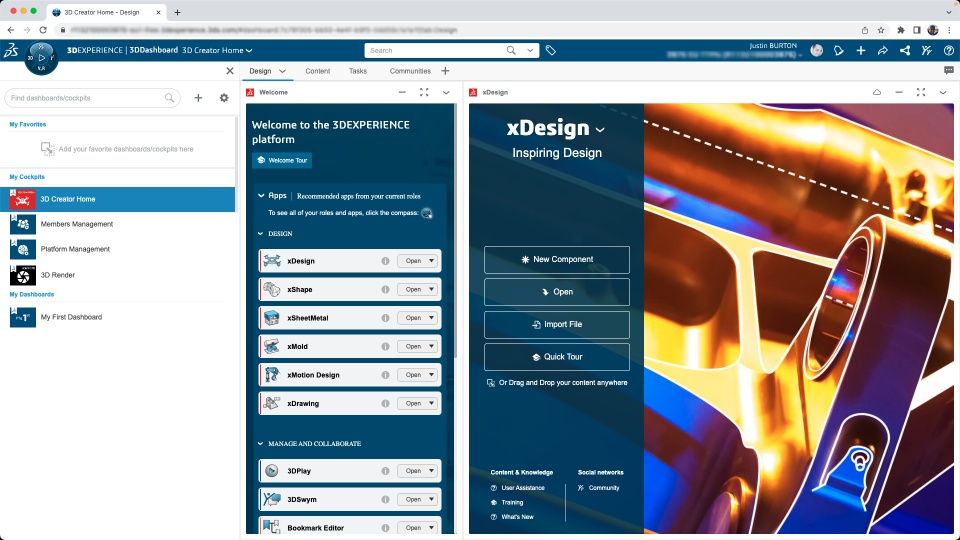Click the Dassault Systèmes 3DS logo
Image resolution: width=960 pixels, height=540 pixels.
click(11, 51)
